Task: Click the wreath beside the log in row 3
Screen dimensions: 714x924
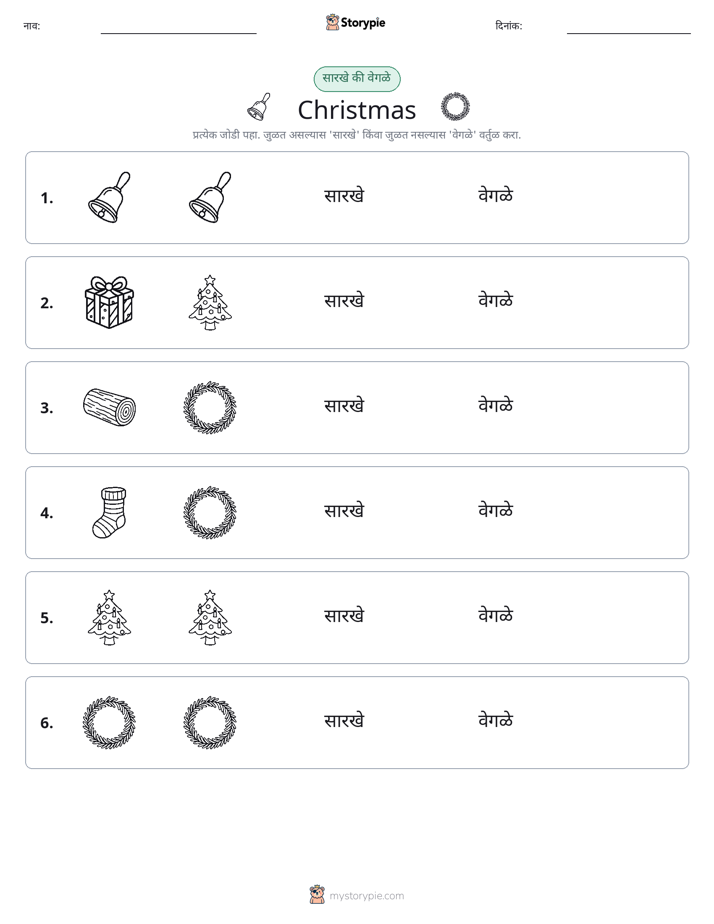Action: tap(210, 407)
